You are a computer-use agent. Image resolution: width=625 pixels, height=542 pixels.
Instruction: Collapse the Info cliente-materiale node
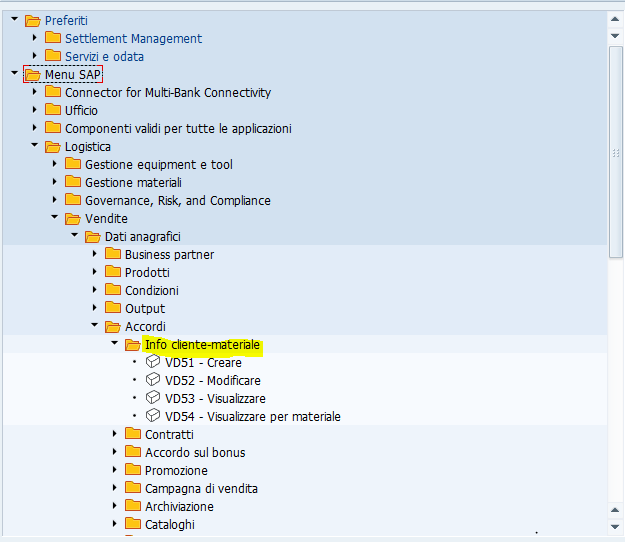click(114, 343)
